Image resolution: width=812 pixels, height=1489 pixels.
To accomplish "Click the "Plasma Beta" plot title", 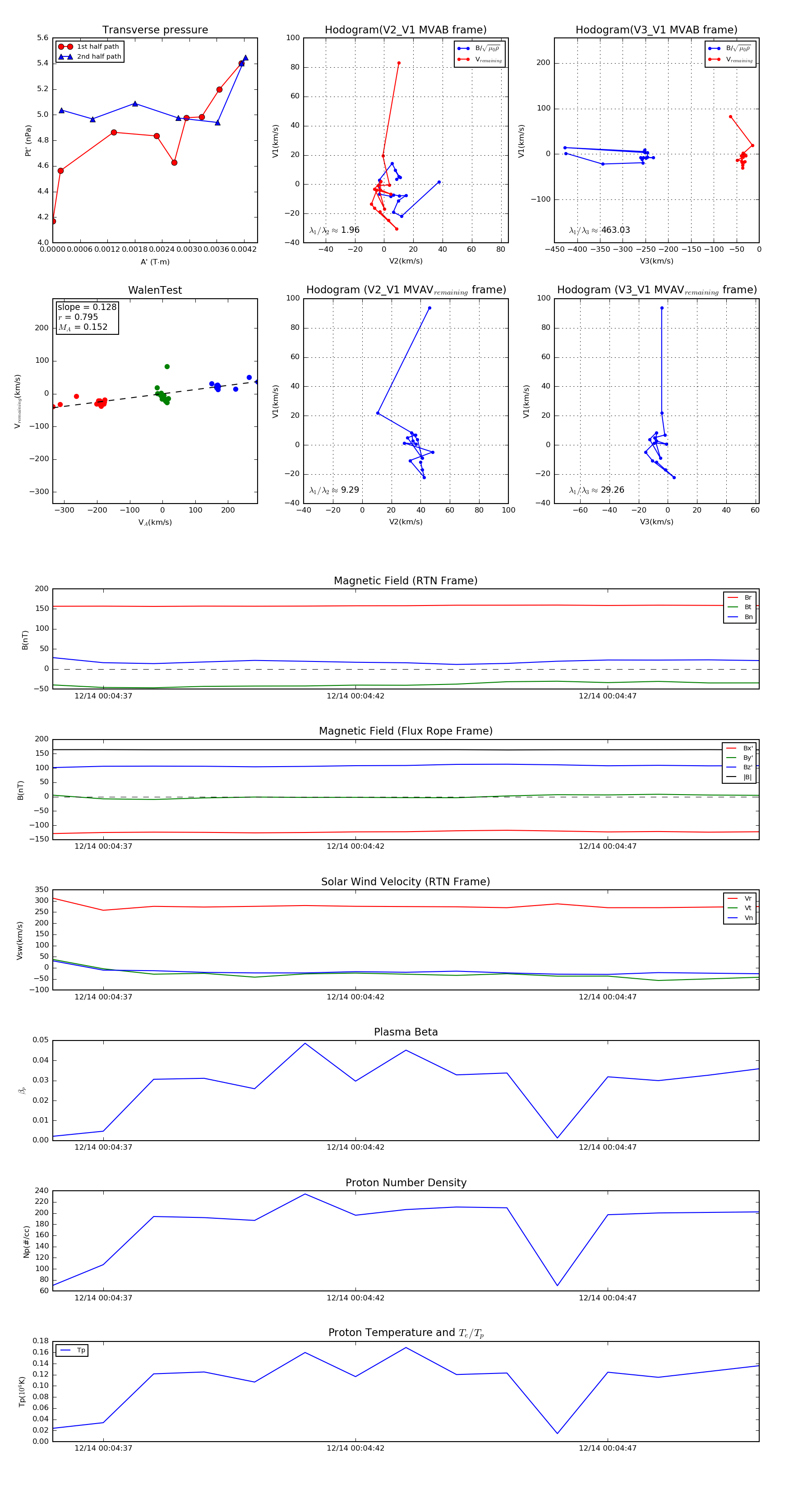I will (x=406, y=1032).
